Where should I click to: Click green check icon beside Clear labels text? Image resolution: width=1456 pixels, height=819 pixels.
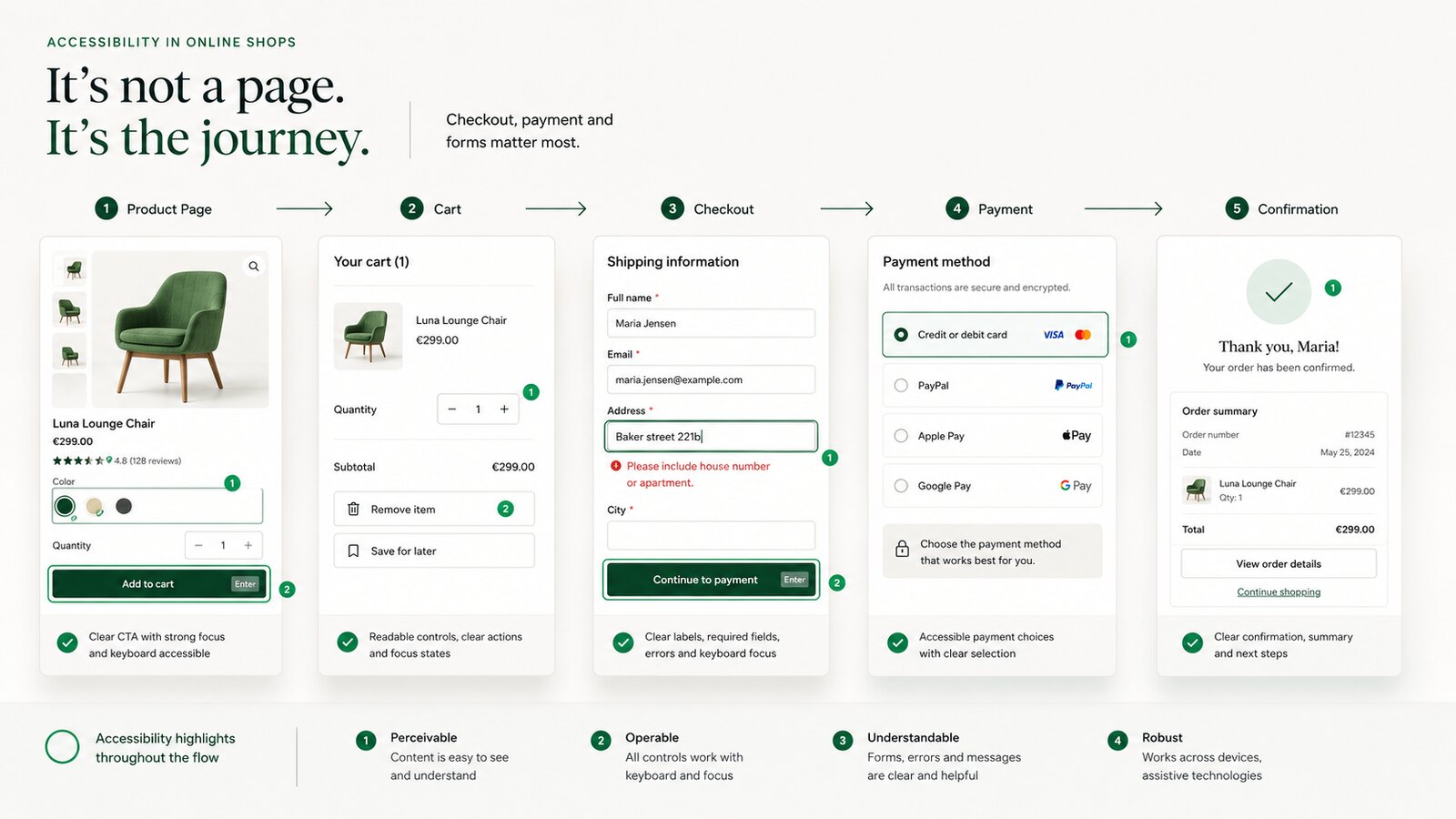tap(623, 642)
